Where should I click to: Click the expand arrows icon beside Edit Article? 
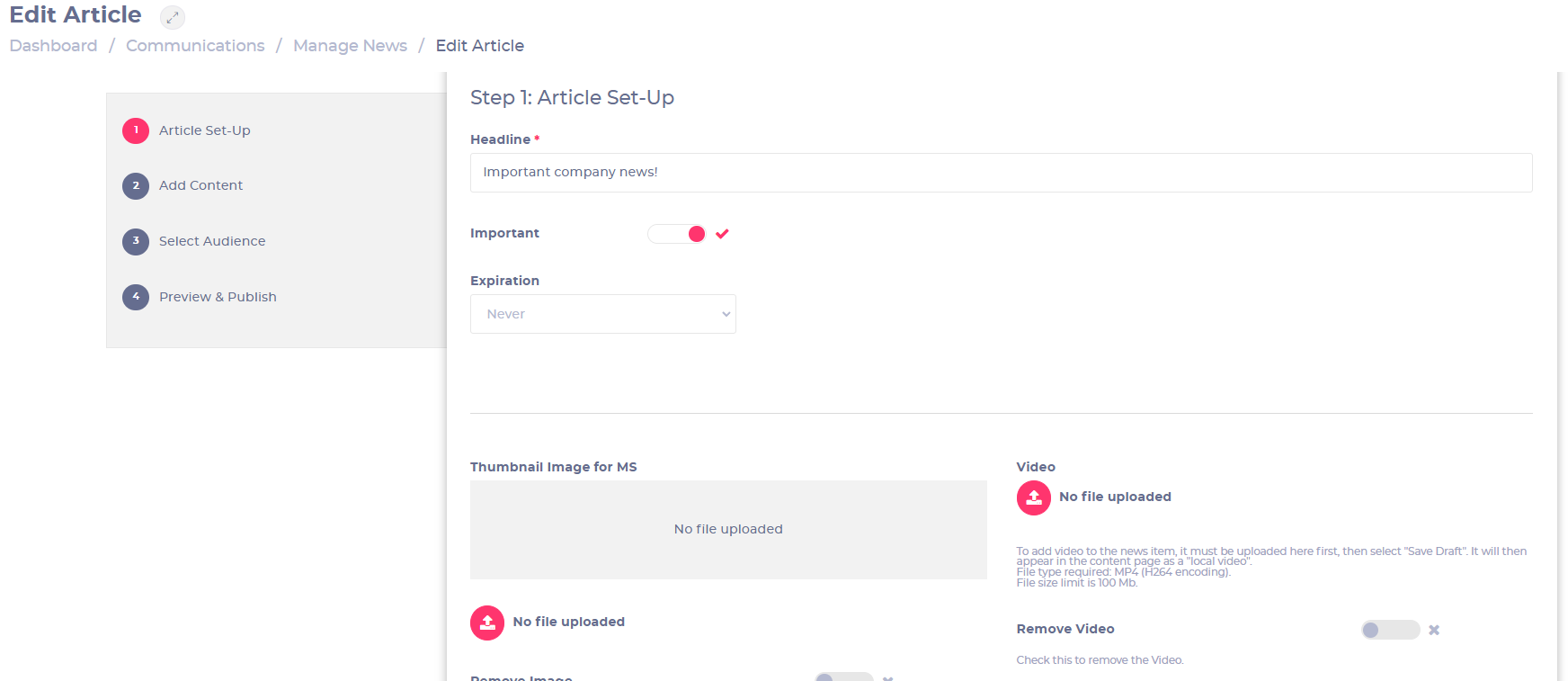[173, 17]
